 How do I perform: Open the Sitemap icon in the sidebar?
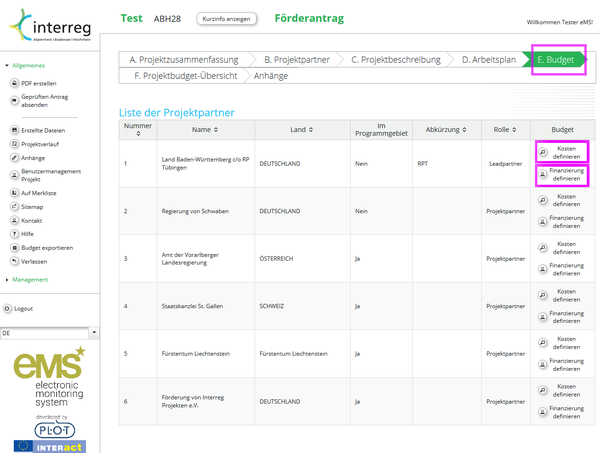tap(12, 205)
